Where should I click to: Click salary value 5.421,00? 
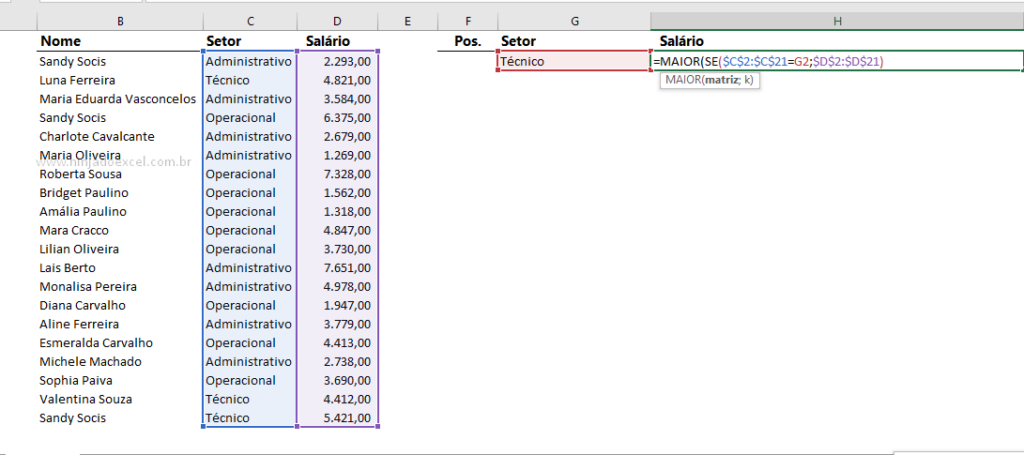(347, 418)
